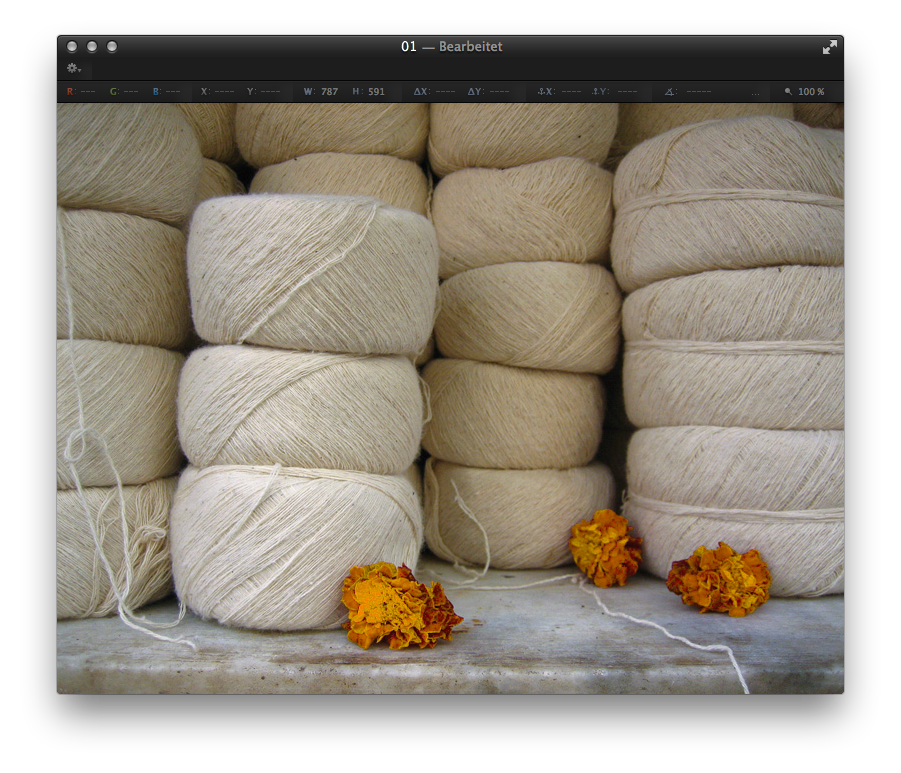Open the ellipsis options in info bar
The height and width of the screenshot is (773, 901).
pos(755,92)
